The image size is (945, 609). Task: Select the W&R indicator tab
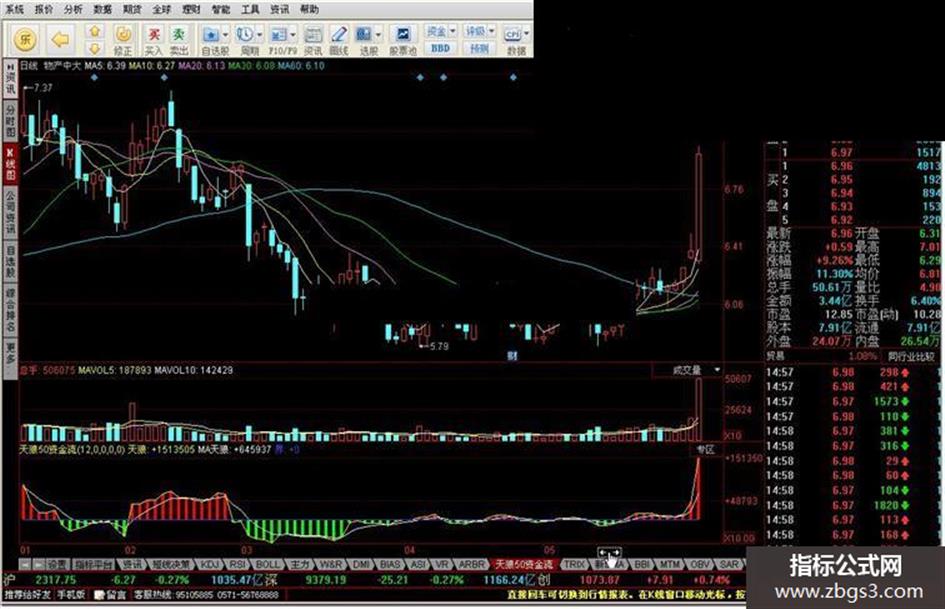pyautogui.click(x=330, y=564)
